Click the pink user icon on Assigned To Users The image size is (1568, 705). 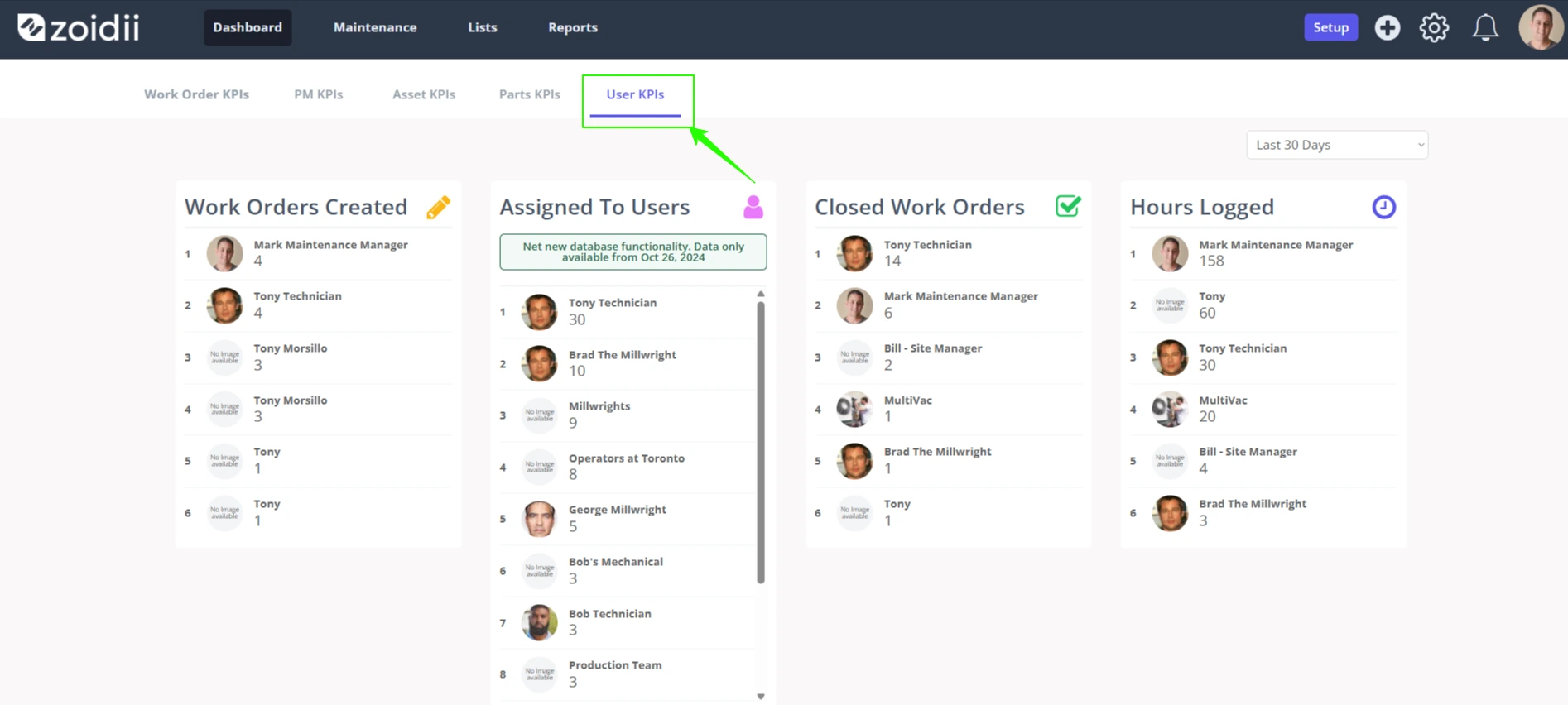pos(753,207)
